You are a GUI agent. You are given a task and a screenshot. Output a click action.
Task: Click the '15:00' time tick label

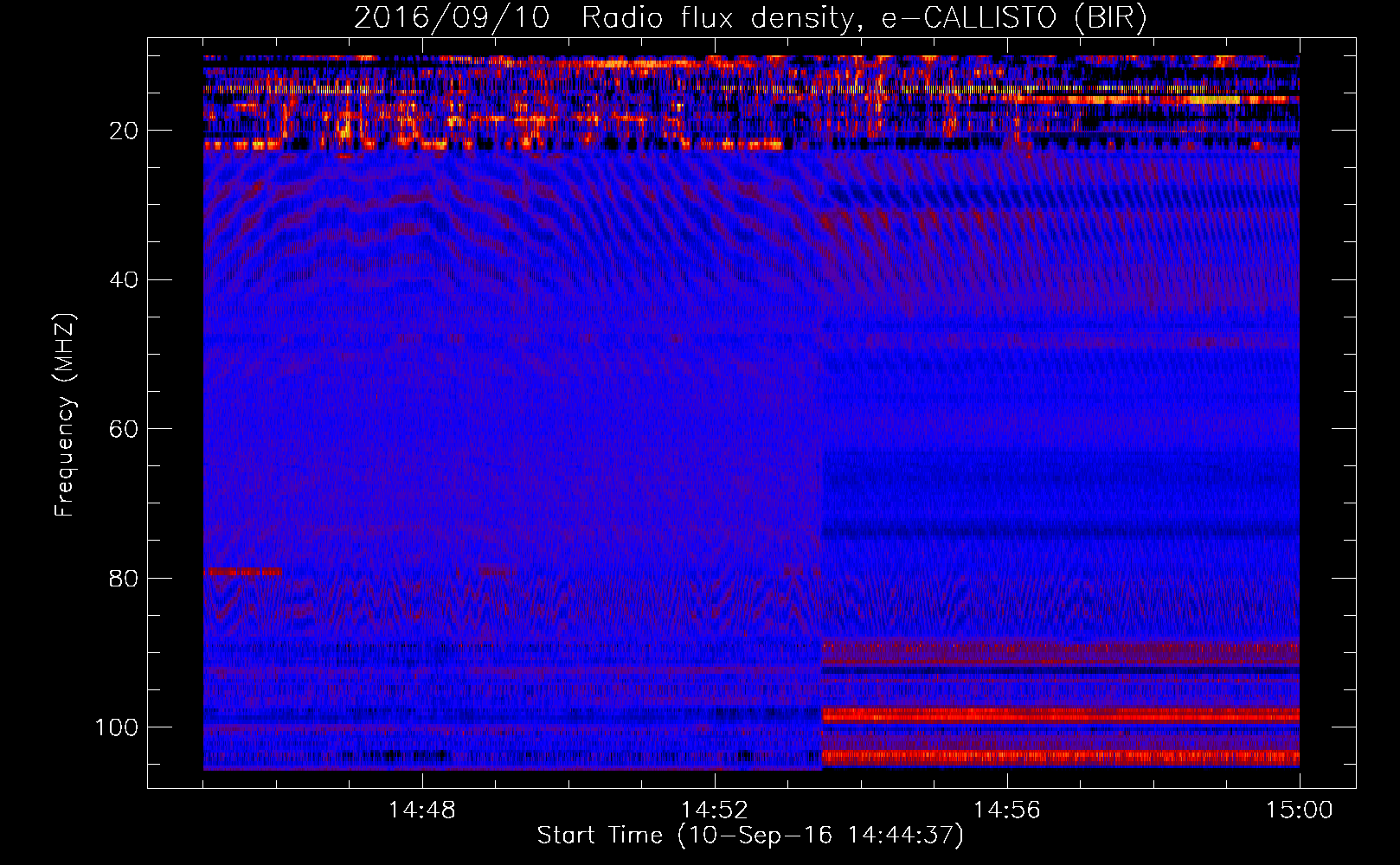click(1300, 811)
